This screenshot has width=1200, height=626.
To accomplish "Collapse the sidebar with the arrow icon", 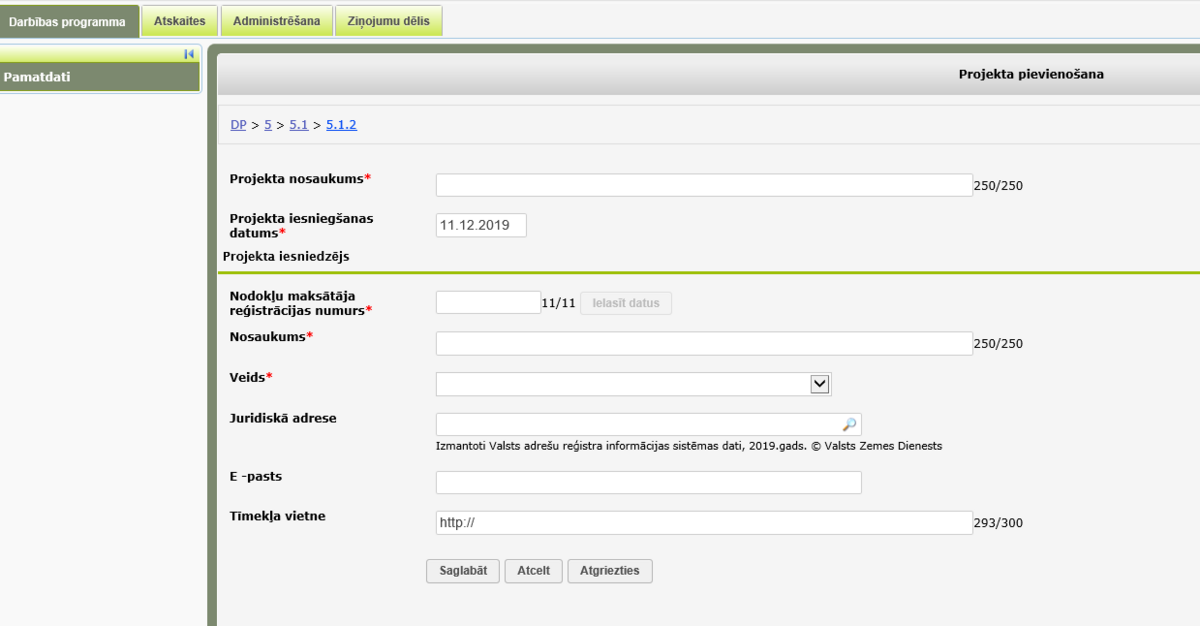I will (189, 54).
